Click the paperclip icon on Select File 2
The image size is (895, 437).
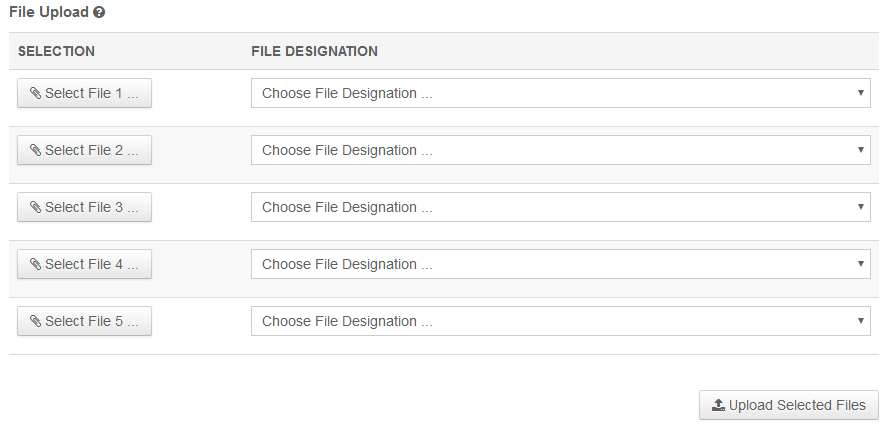[x=36, y=150]
